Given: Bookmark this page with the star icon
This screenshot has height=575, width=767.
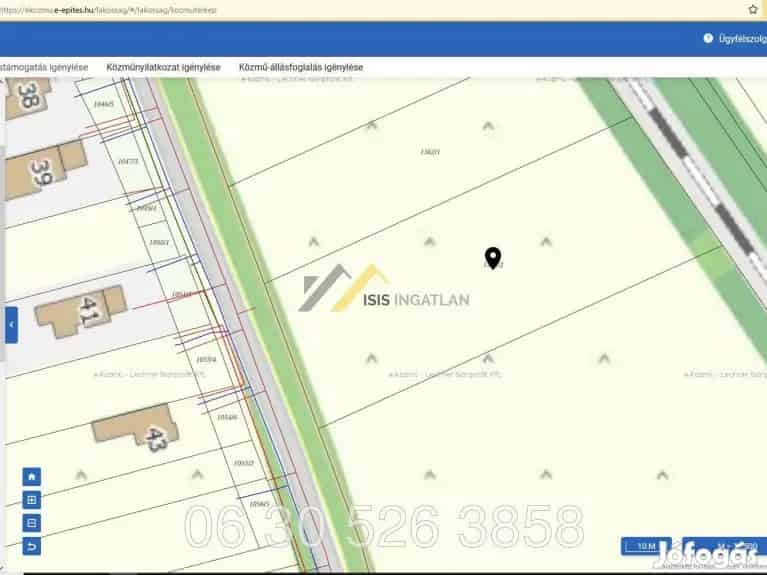Looking at the screenshot, I should [753, 9].
